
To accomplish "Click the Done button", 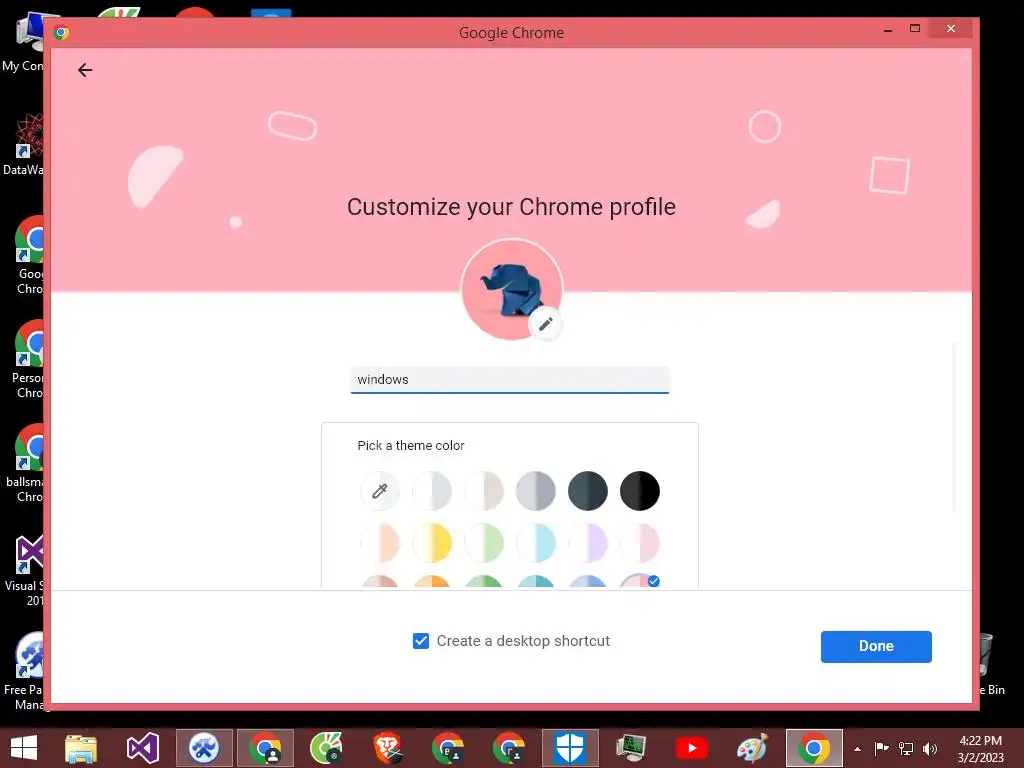I will [x=876, y=647].
